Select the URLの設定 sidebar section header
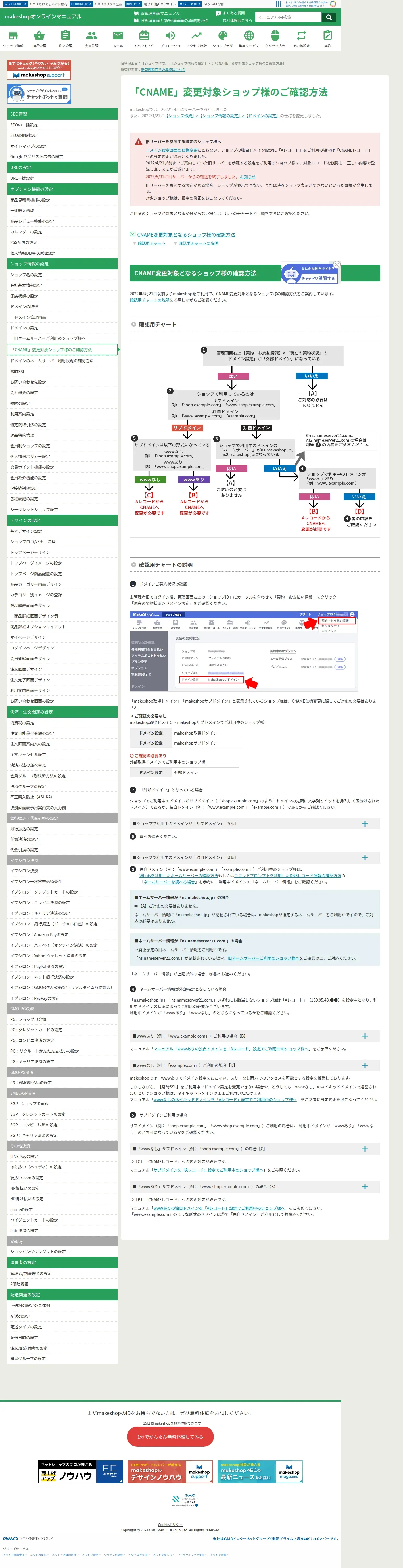The image size is (403, 1568). pos(62,167)
